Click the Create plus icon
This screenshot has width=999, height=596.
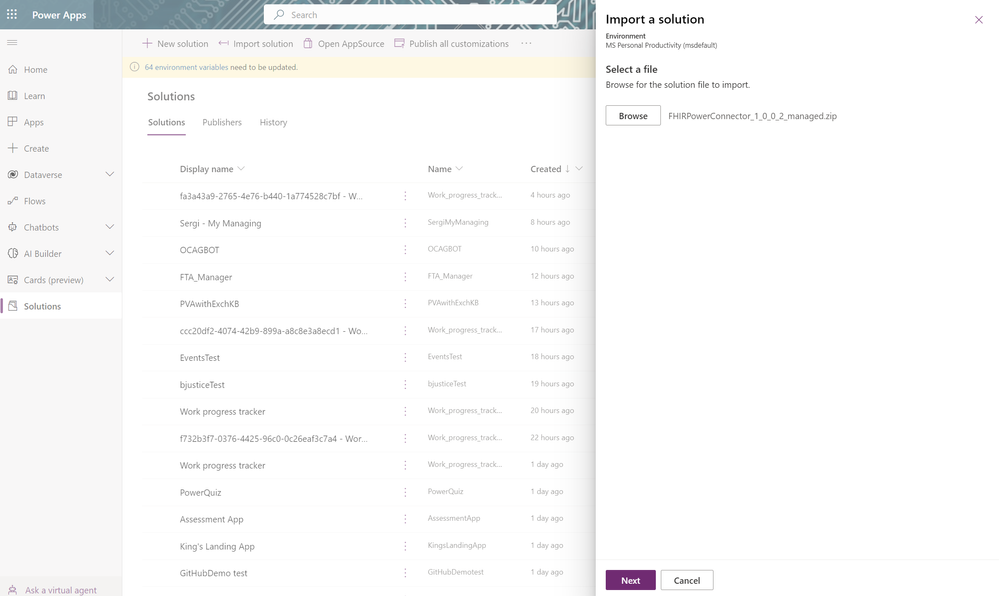tap(13, 148)
